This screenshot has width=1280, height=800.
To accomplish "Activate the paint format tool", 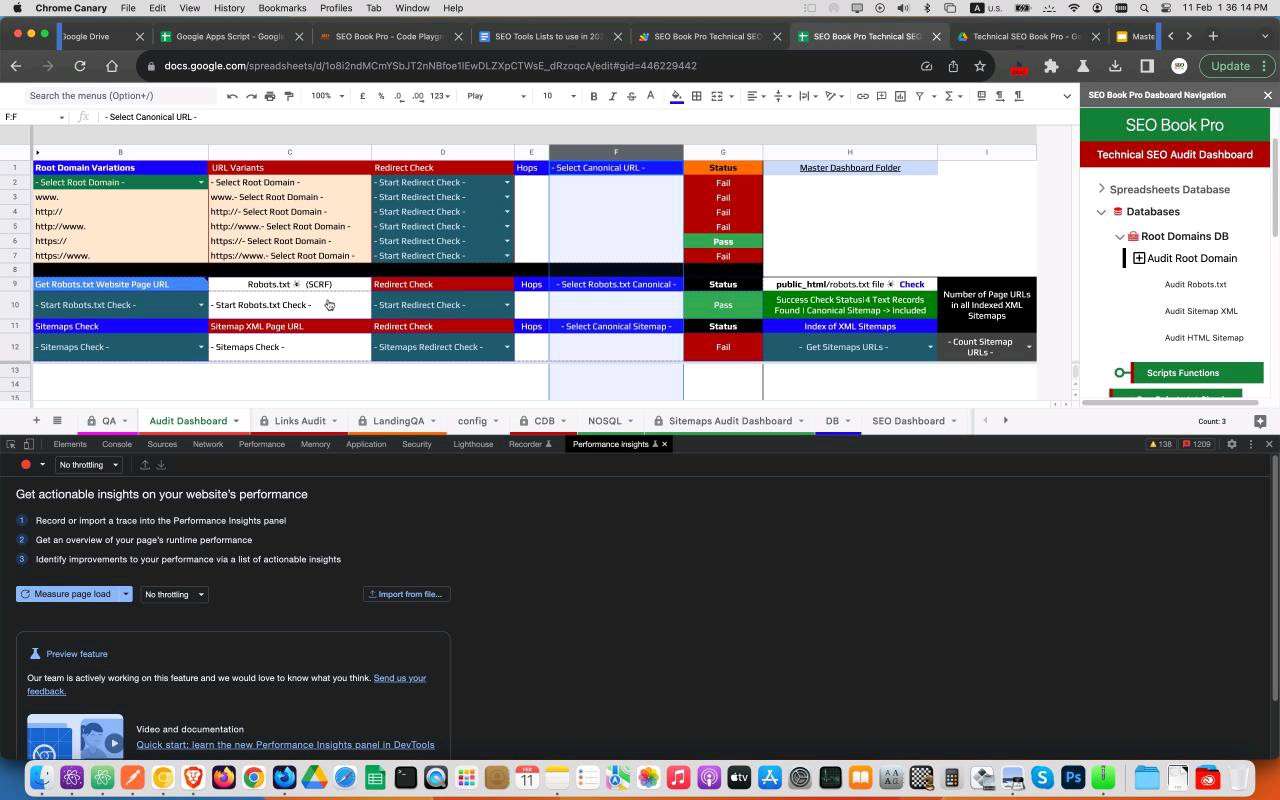I will pos(289,96).
